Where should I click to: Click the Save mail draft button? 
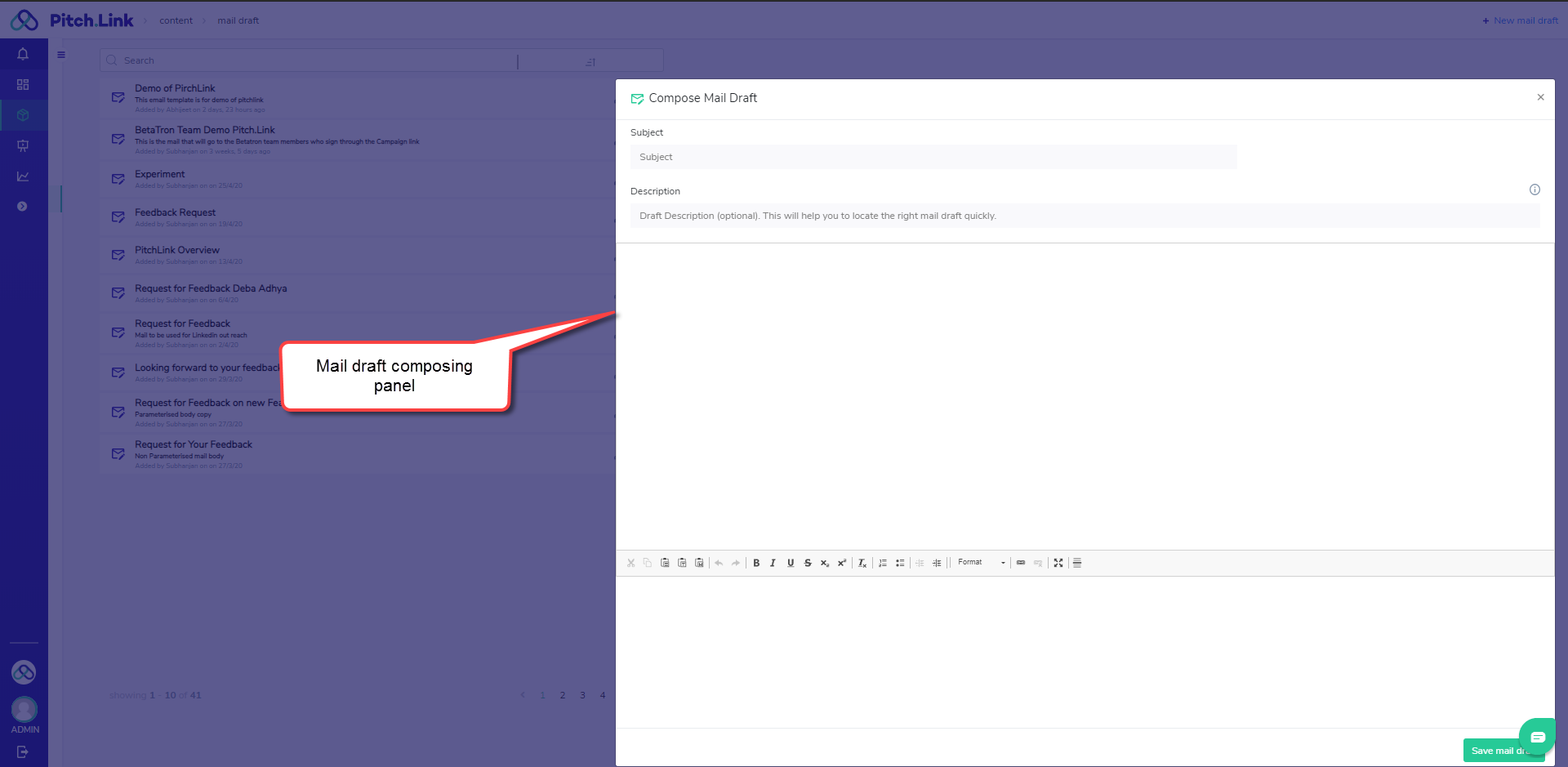(x=1493, y=751)
